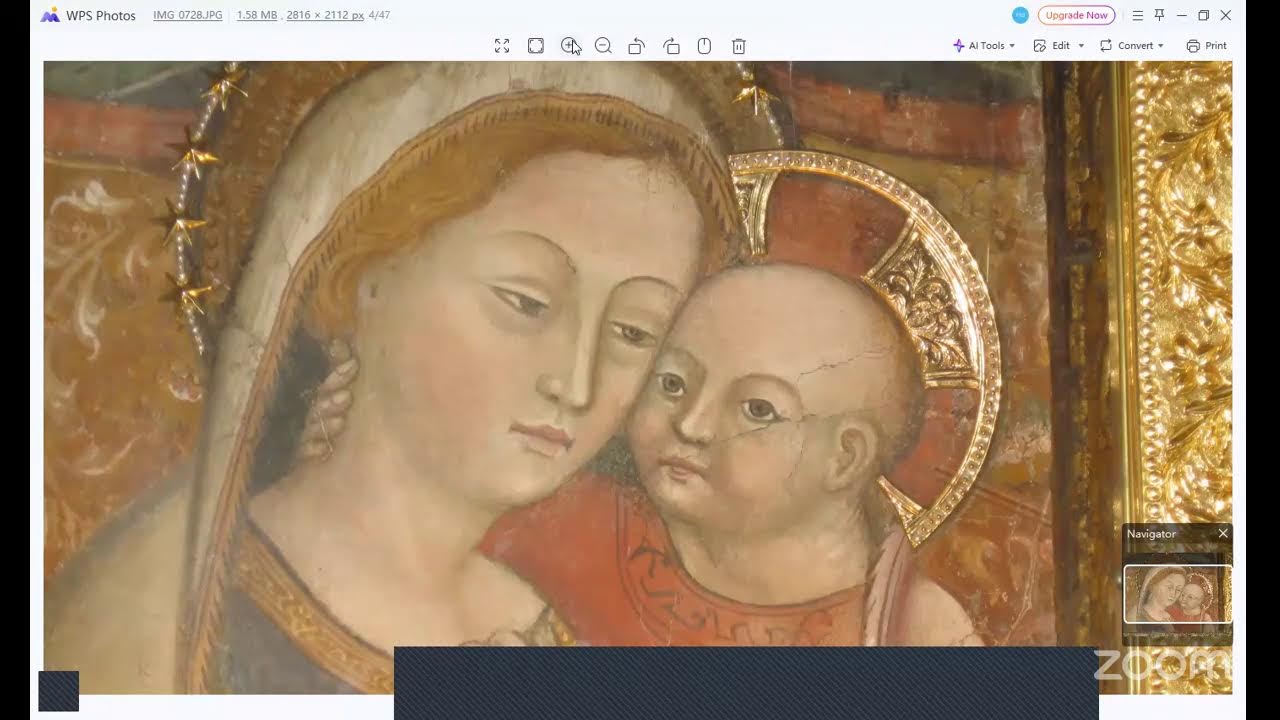1280x720 pixels.
Task: Open the AI Tools dropdown
Action: coord(984,46)
